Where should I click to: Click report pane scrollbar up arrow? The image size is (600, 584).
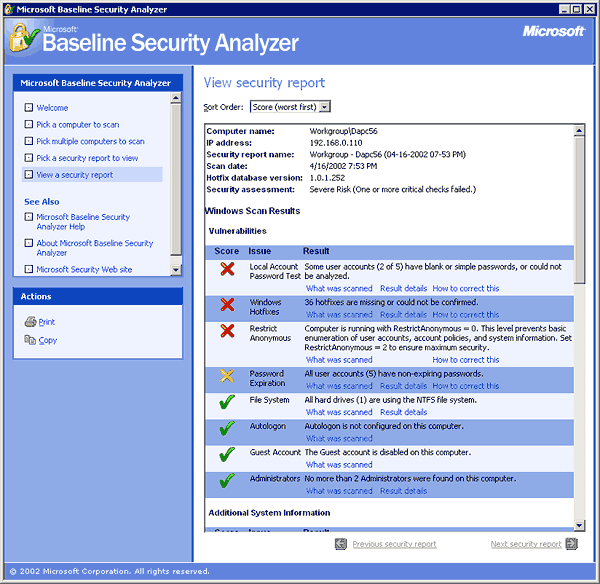tap(579, 131)
